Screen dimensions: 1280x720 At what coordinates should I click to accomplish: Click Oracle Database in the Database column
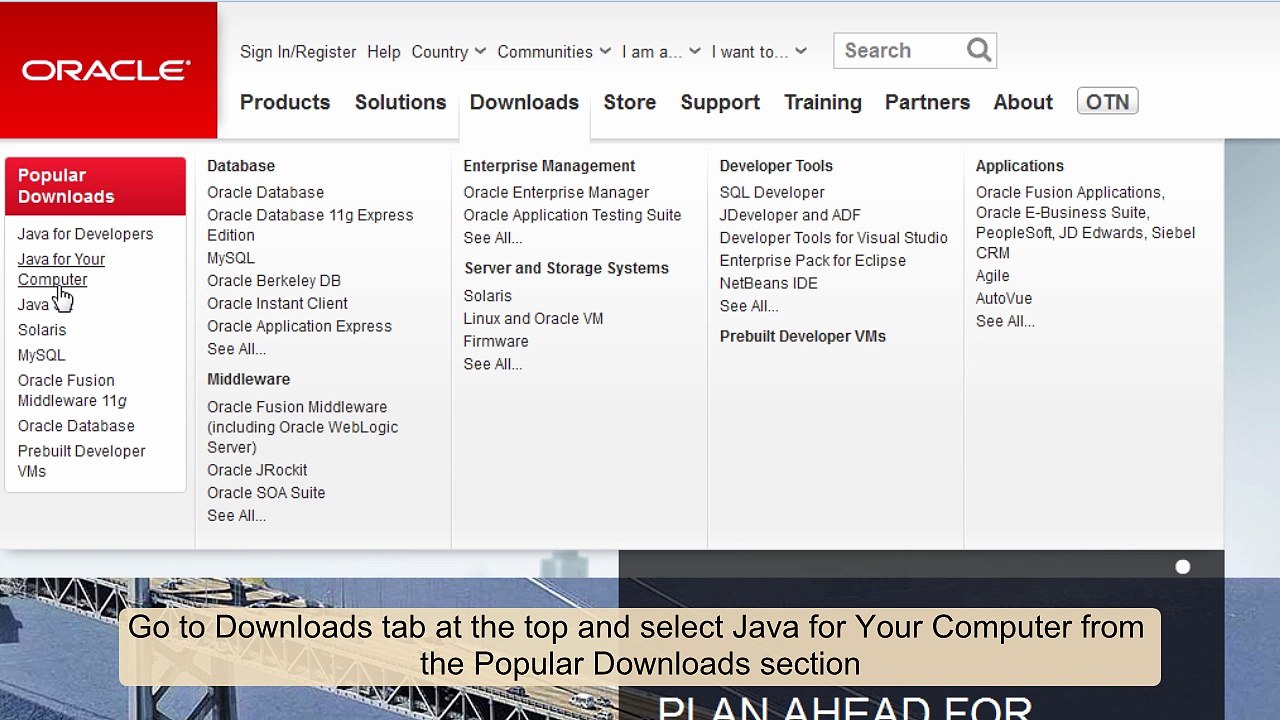tap(265, 192)
